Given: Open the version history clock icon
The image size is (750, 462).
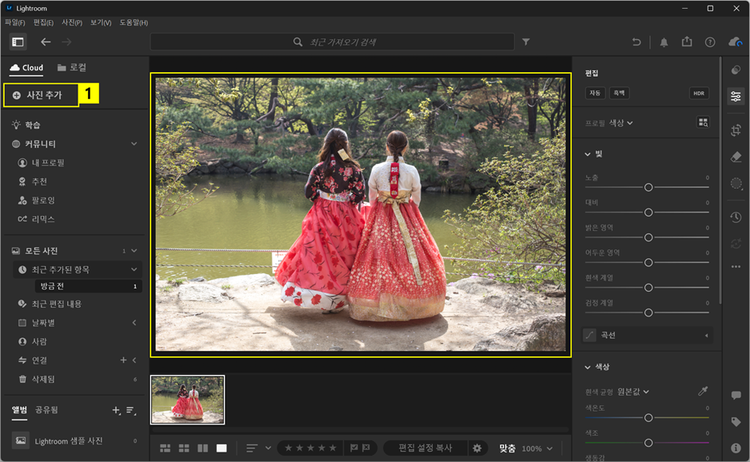Looking at the screenshot, I should (x=736, y=217).
